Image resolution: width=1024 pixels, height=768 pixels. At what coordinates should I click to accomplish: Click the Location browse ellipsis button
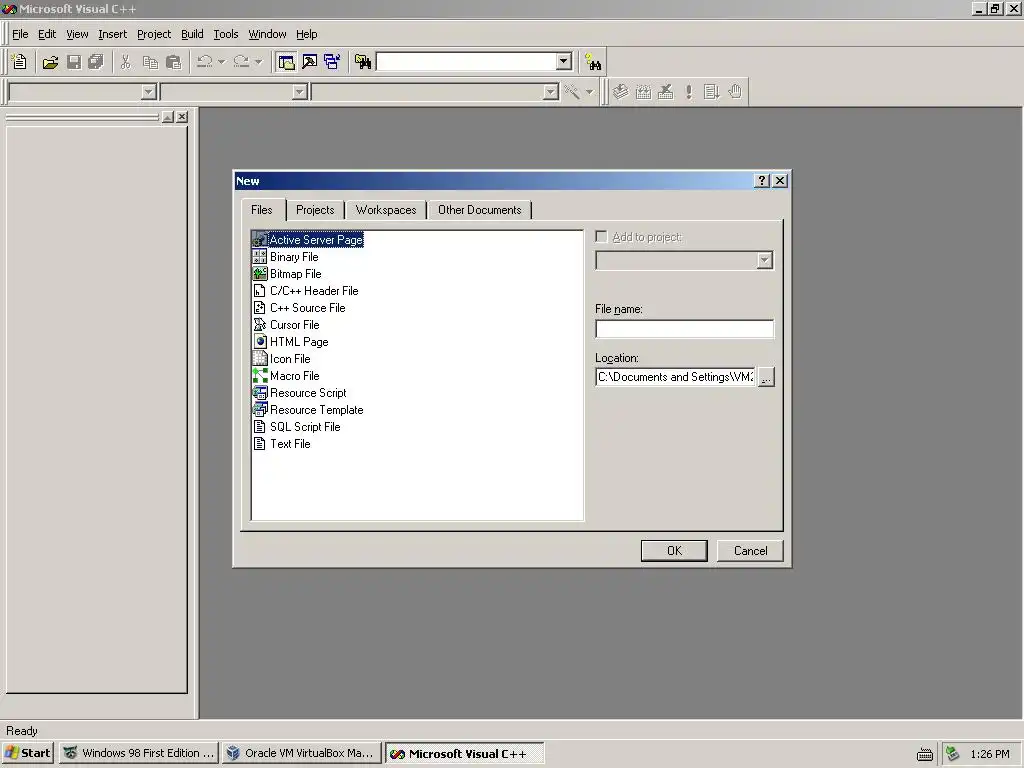[766, 377]
